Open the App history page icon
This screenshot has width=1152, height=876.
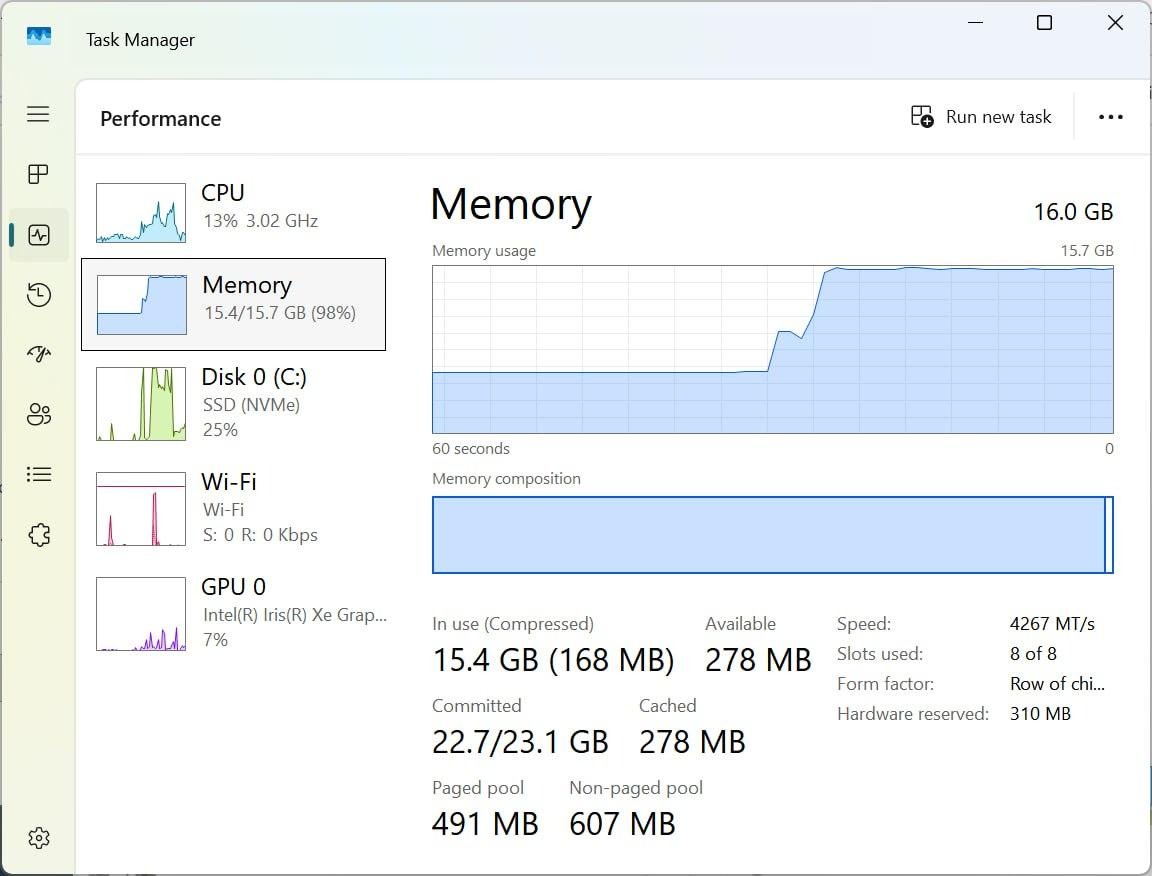pos(38,295)
